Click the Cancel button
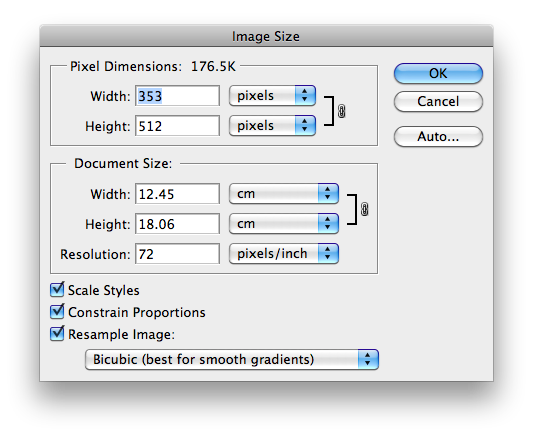Viewport: 533px width, 436px height. 438,101
